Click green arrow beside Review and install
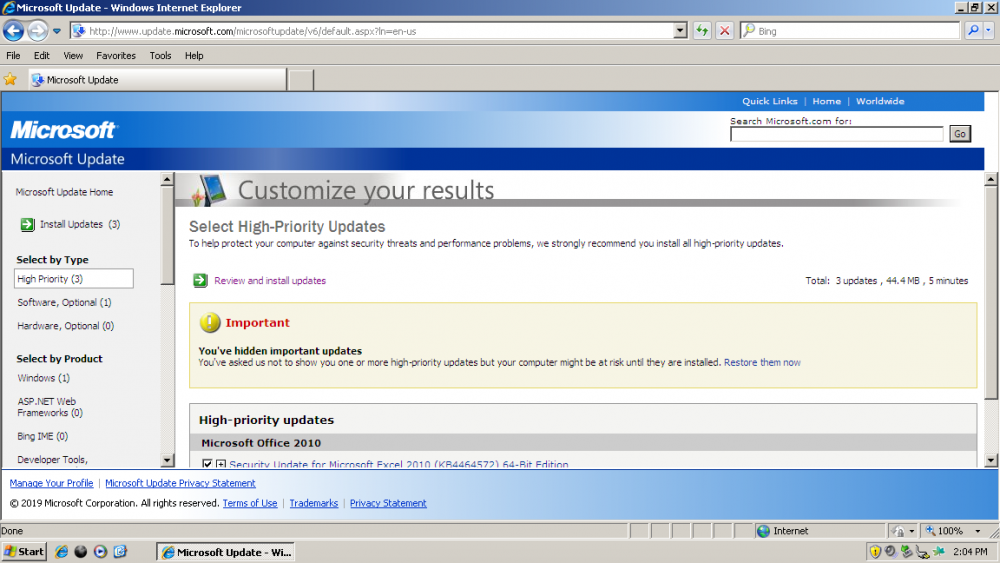1000x563 pixels. (200, 281)
